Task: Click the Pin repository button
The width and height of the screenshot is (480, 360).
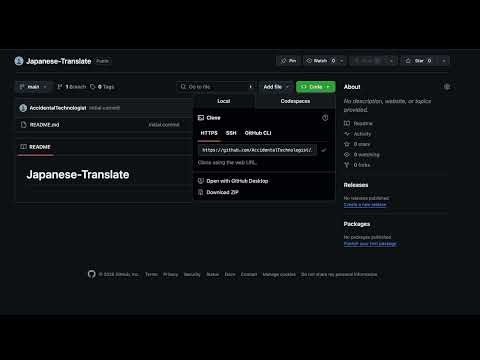Action: point(289,61)
